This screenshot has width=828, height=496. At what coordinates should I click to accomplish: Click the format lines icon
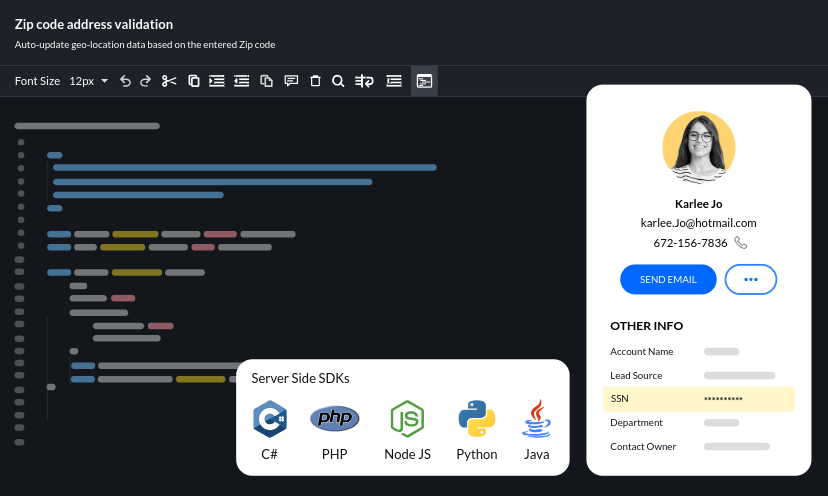pos(394,81)
